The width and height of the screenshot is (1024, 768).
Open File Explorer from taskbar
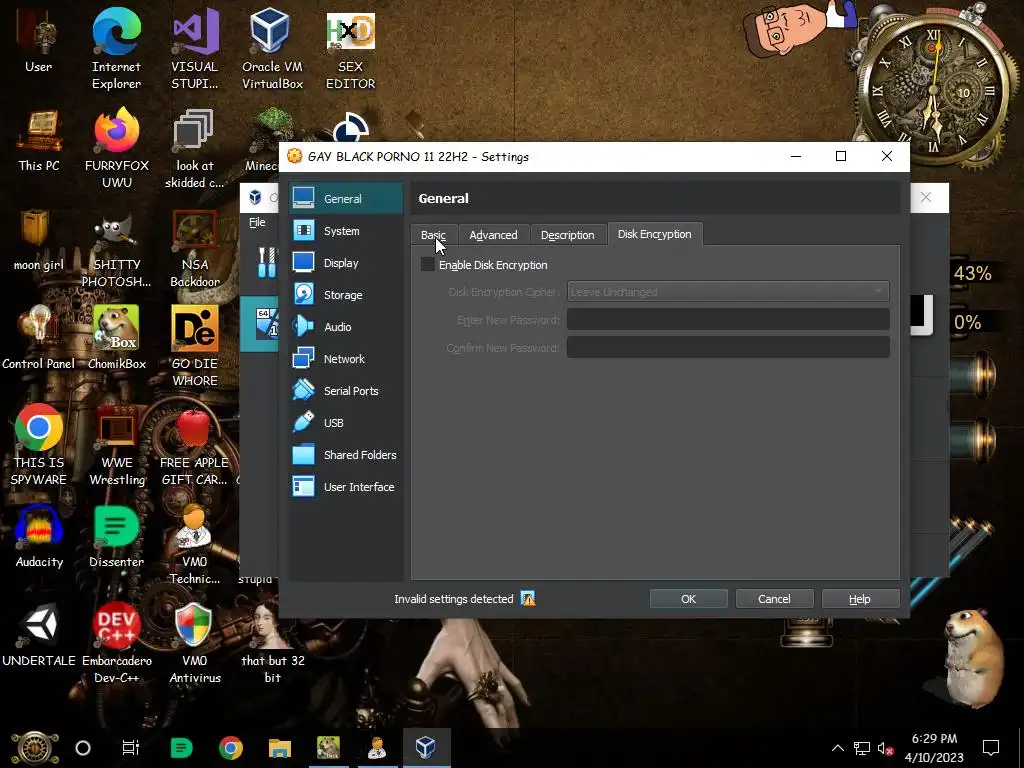(280, 748)
